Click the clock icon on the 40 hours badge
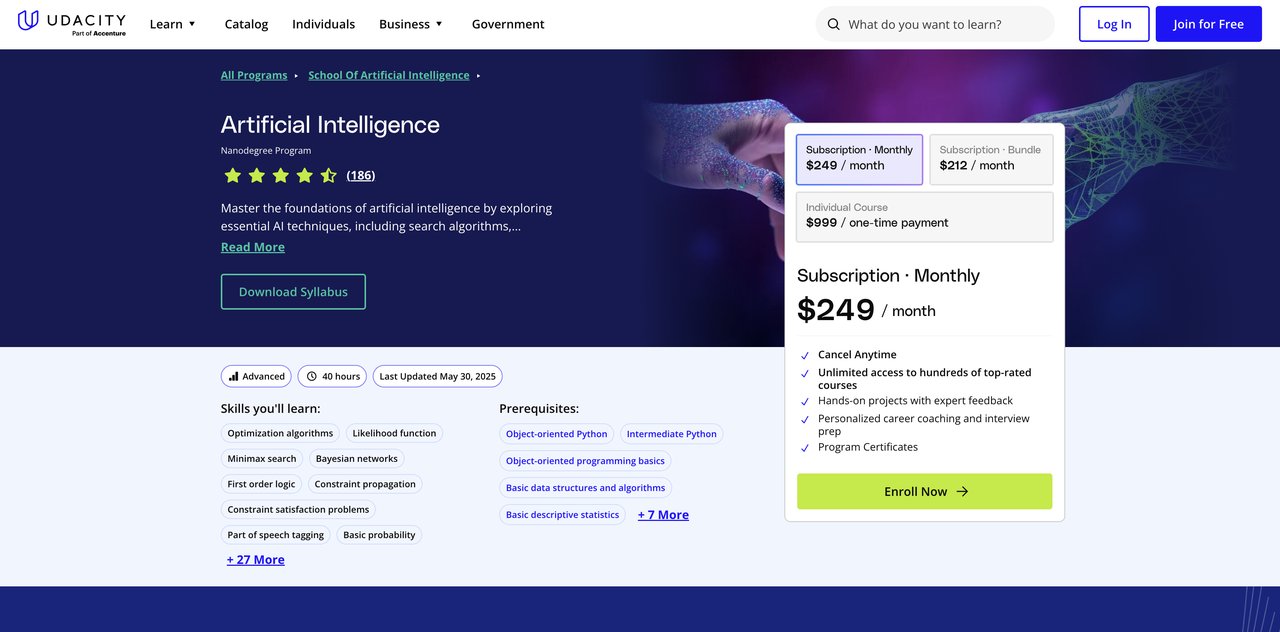The width and height of the screenshot is (1280, 632). click(x=310, y=376)
